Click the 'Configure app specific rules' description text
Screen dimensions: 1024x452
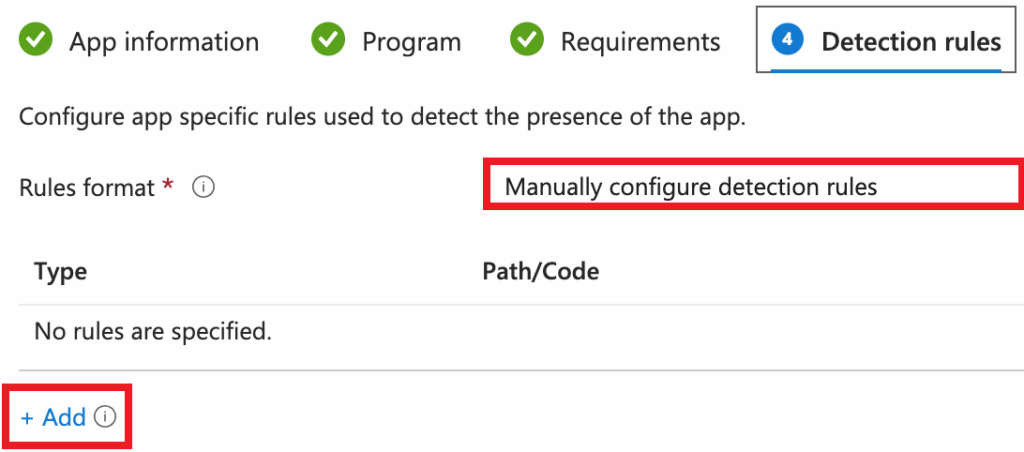382,117
